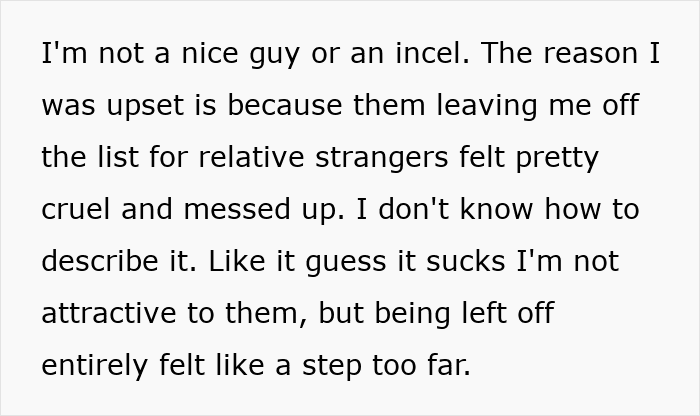
Task: Click on the word "because"
Action: 285,105
